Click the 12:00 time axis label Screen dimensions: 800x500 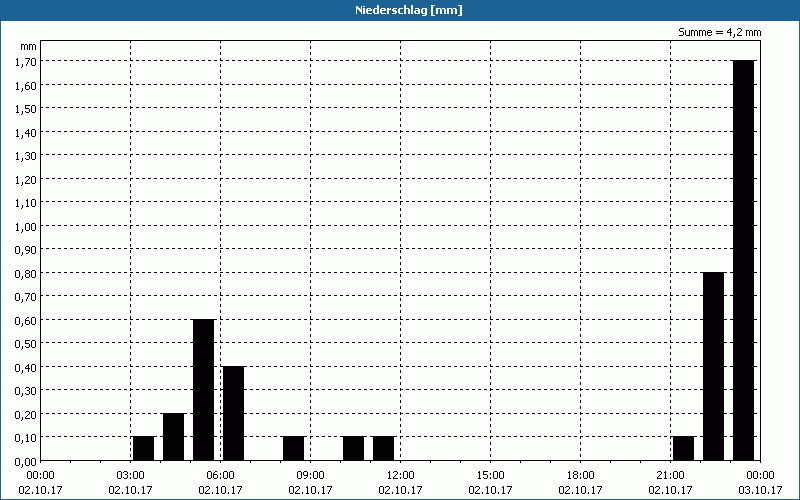(401, 476)
